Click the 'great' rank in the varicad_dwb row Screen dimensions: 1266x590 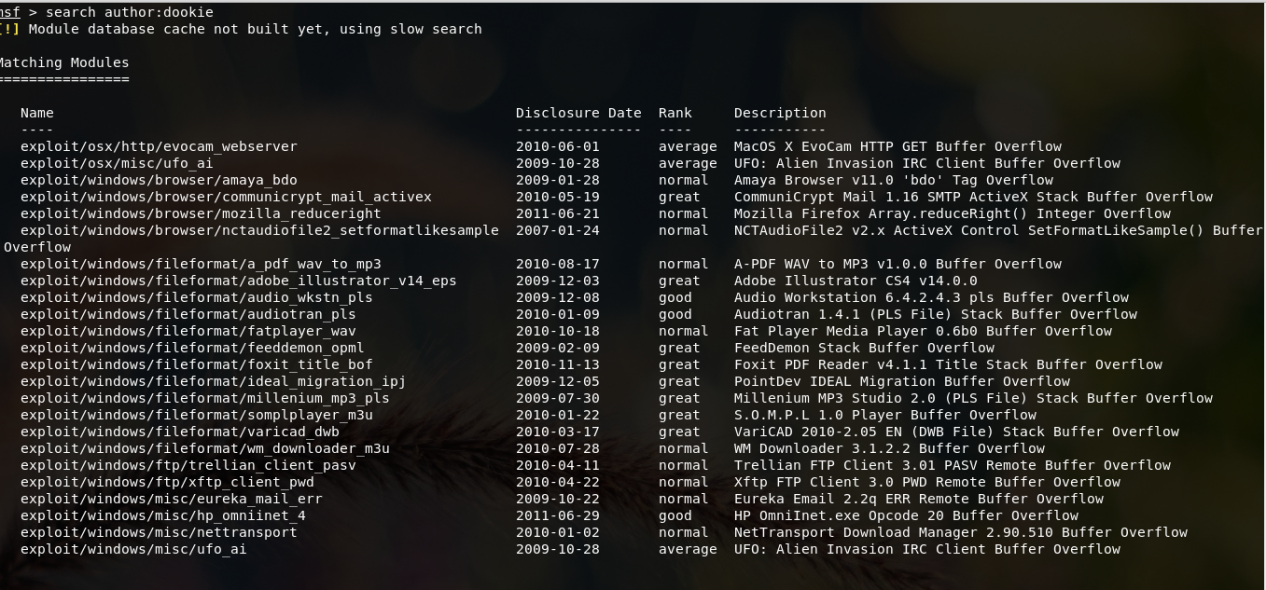click(x=679, y=432)
